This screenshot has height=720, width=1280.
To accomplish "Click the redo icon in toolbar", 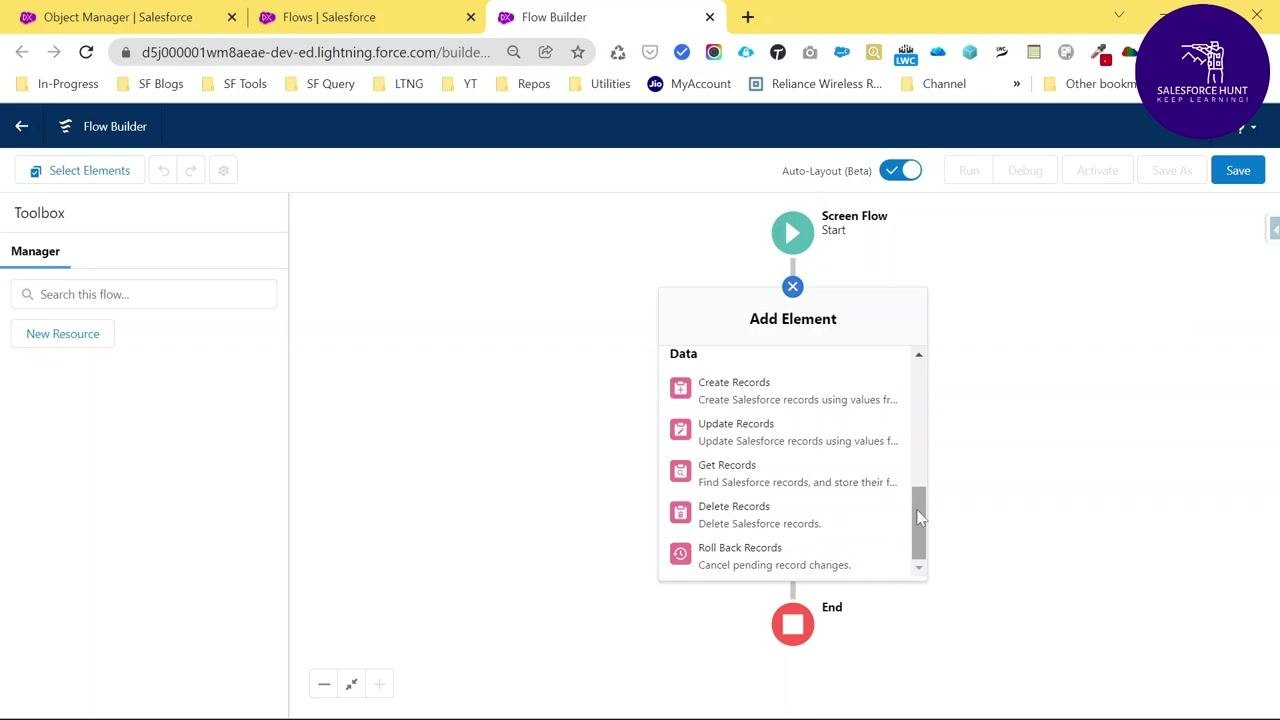I will [x=191, y=171].
